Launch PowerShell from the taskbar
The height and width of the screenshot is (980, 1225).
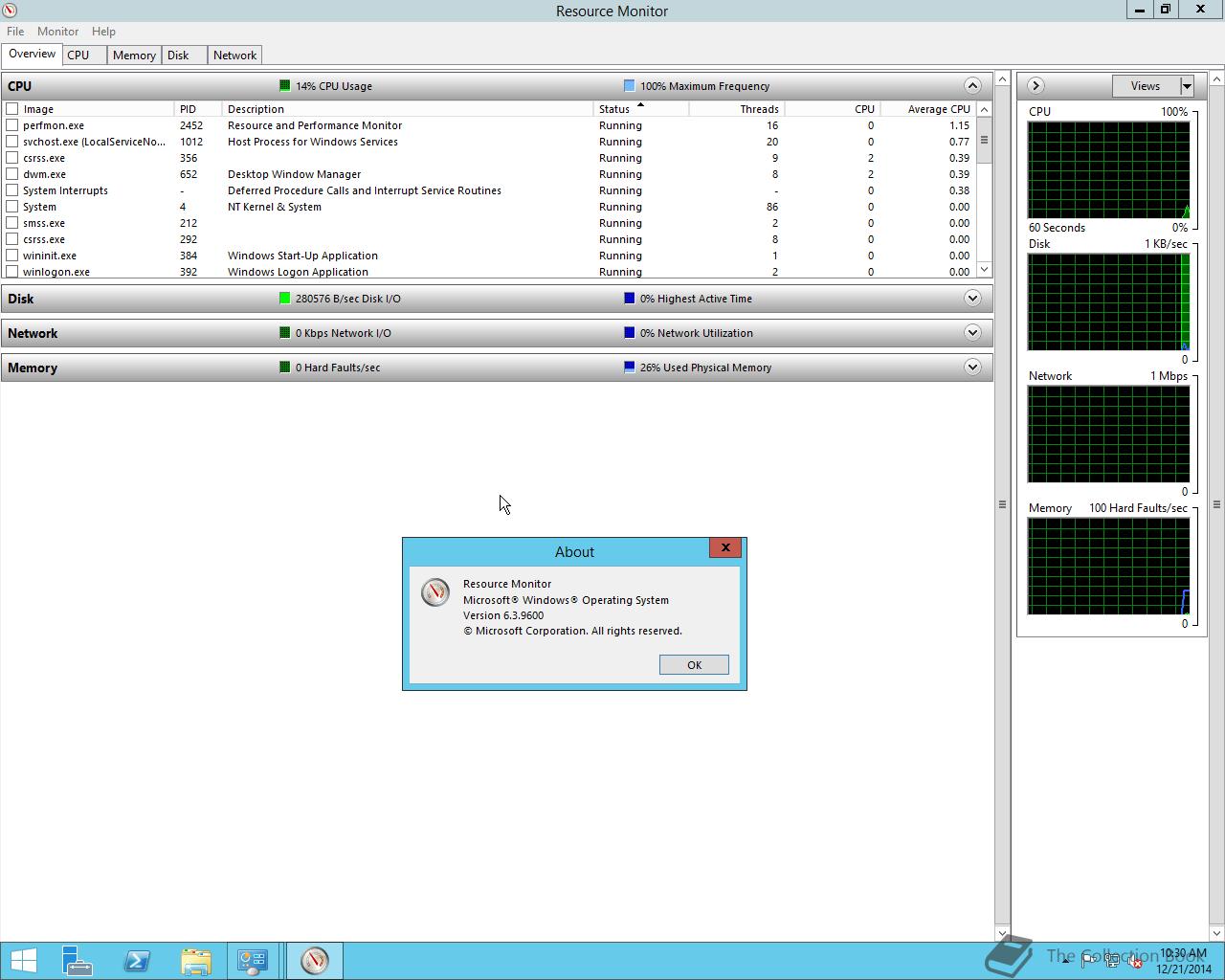click(137, 960)
